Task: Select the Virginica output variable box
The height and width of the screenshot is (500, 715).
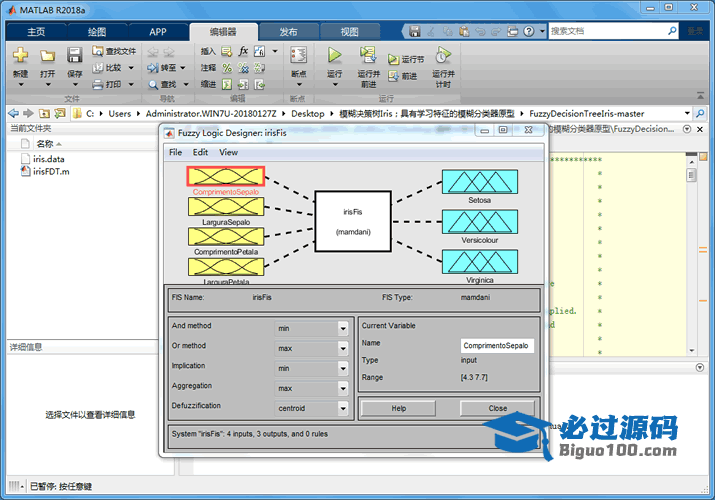Action: click(x=480, y=262)
